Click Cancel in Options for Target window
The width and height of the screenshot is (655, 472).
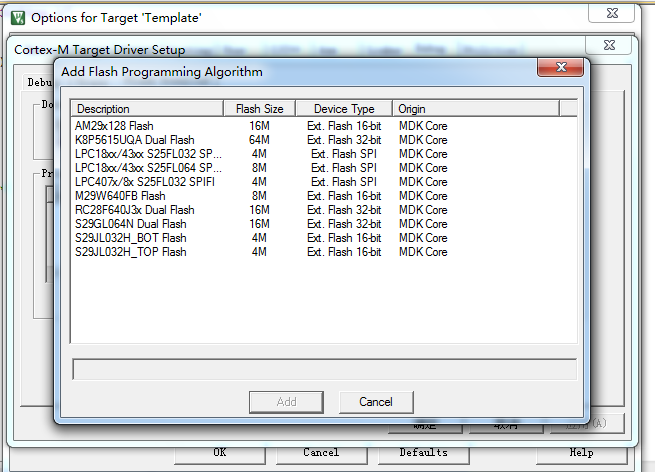click(x=321, y=453)
